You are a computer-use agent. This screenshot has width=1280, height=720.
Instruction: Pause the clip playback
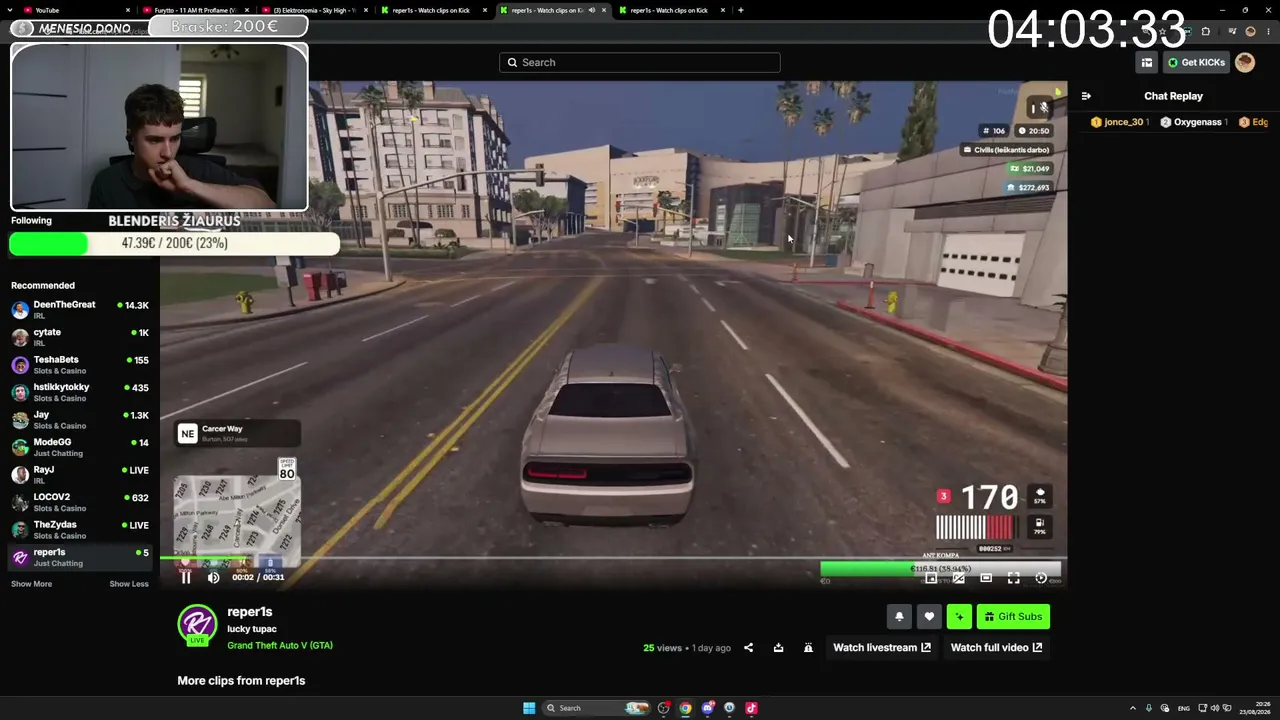(186, 577)
